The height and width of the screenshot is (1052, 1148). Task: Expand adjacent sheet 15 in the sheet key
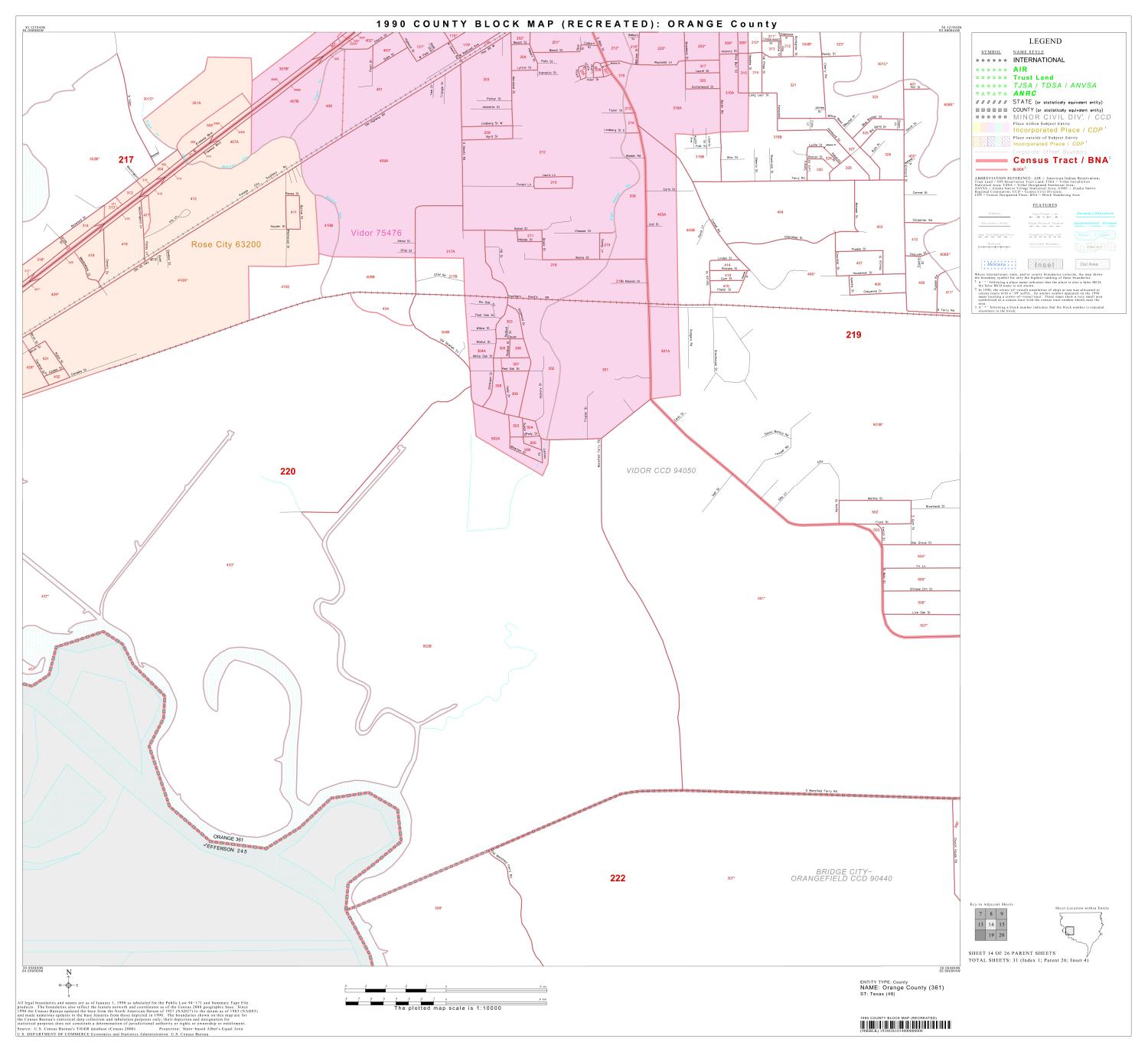tap(1002, 924)
